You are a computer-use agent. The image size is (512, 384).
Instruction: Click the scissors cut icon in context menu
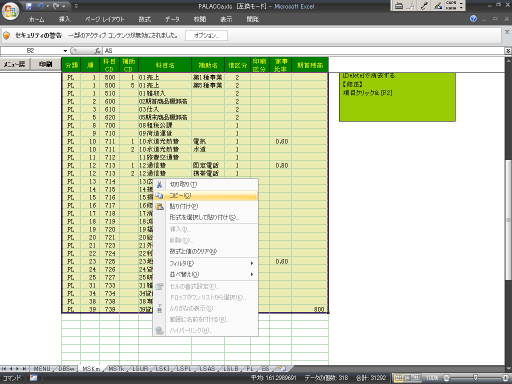[x=160, y=185]
